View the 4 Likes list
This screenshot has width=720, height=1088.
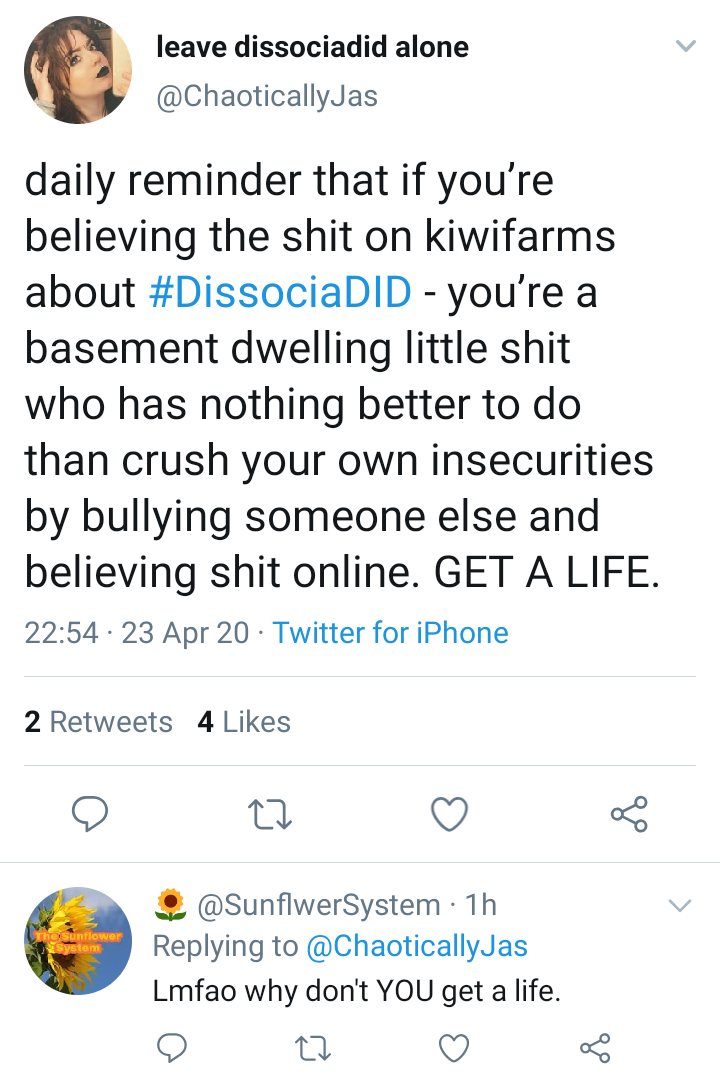click(244, 722)
